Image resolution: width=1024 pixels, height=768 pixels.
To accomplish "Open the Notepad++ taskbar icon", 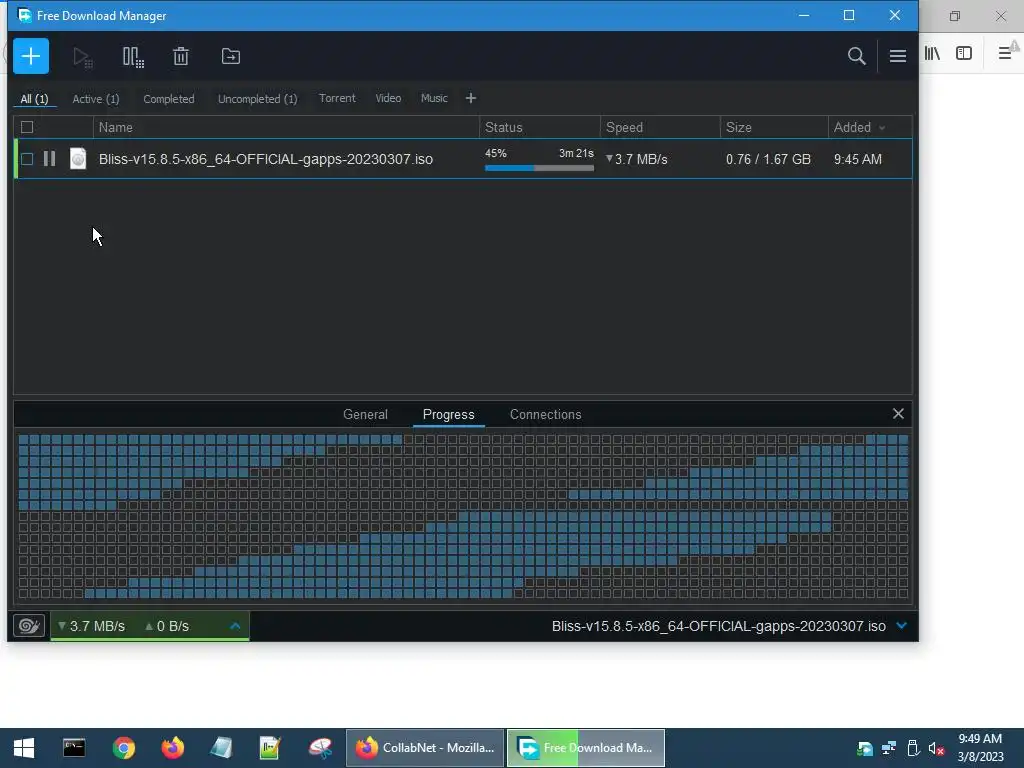I will [x=270, y=748].
